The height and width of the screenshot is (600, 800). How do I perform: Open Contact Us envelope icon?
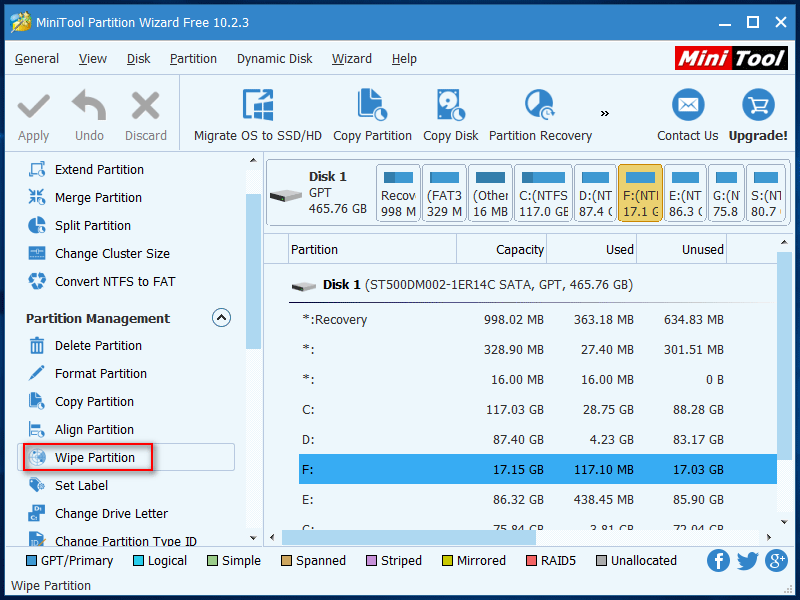click(687, 105)
